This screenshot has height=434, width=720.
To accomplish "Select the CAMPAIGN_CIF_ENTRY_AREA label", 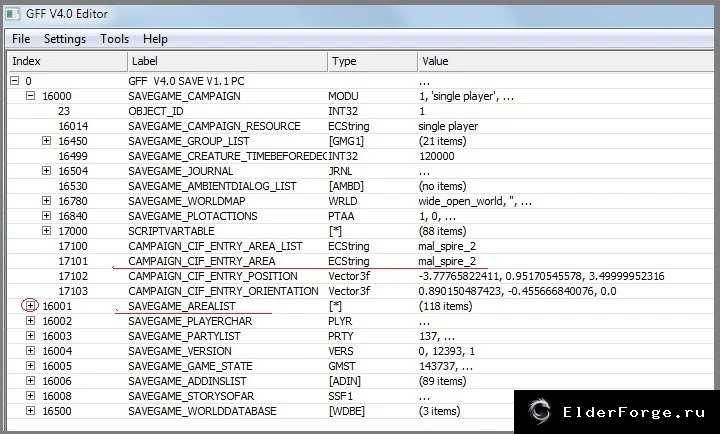I will pyautogui.click(x=202, y=261).
